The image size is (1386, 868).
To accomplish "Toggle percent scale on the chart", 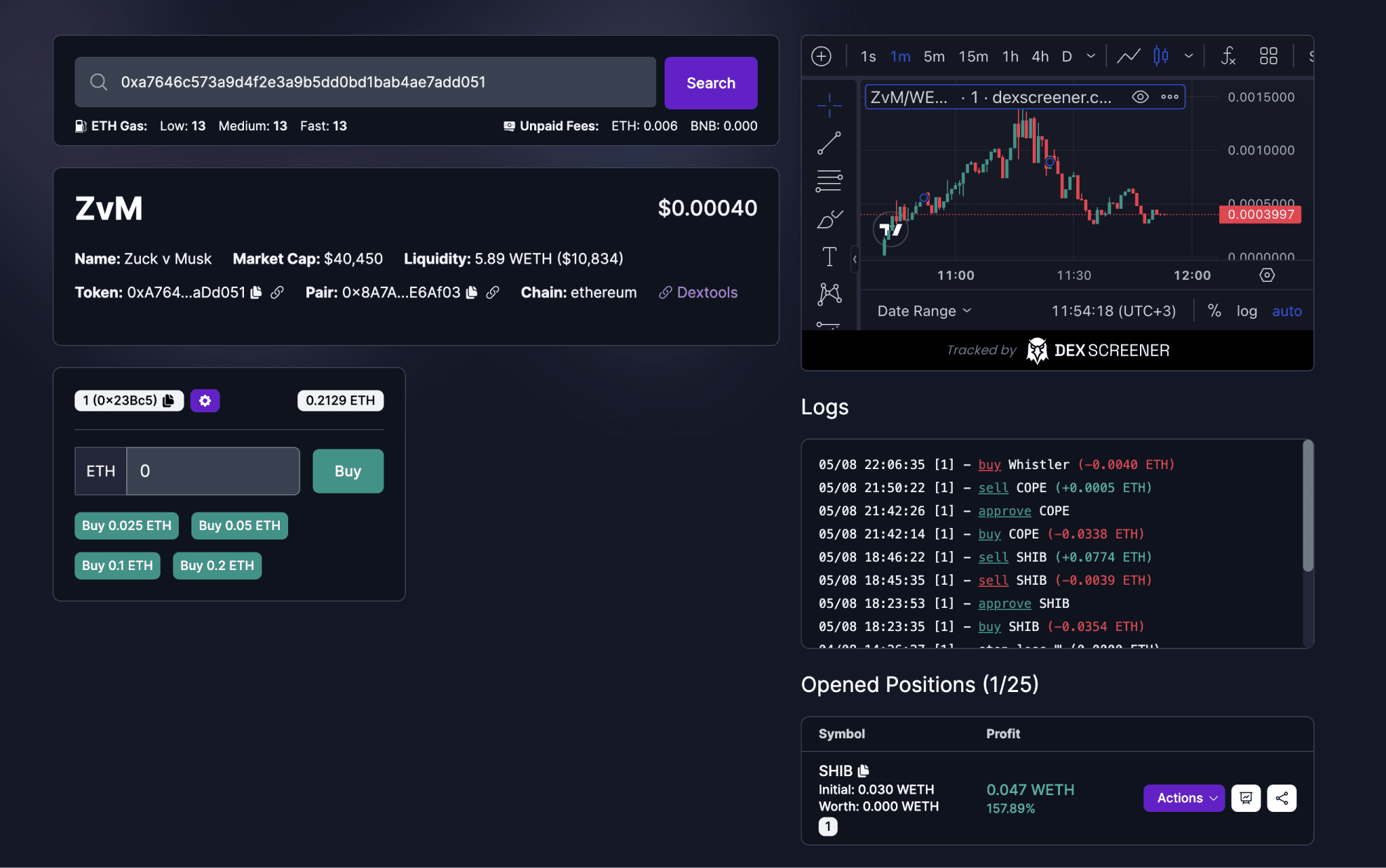I will (1214, 311).
